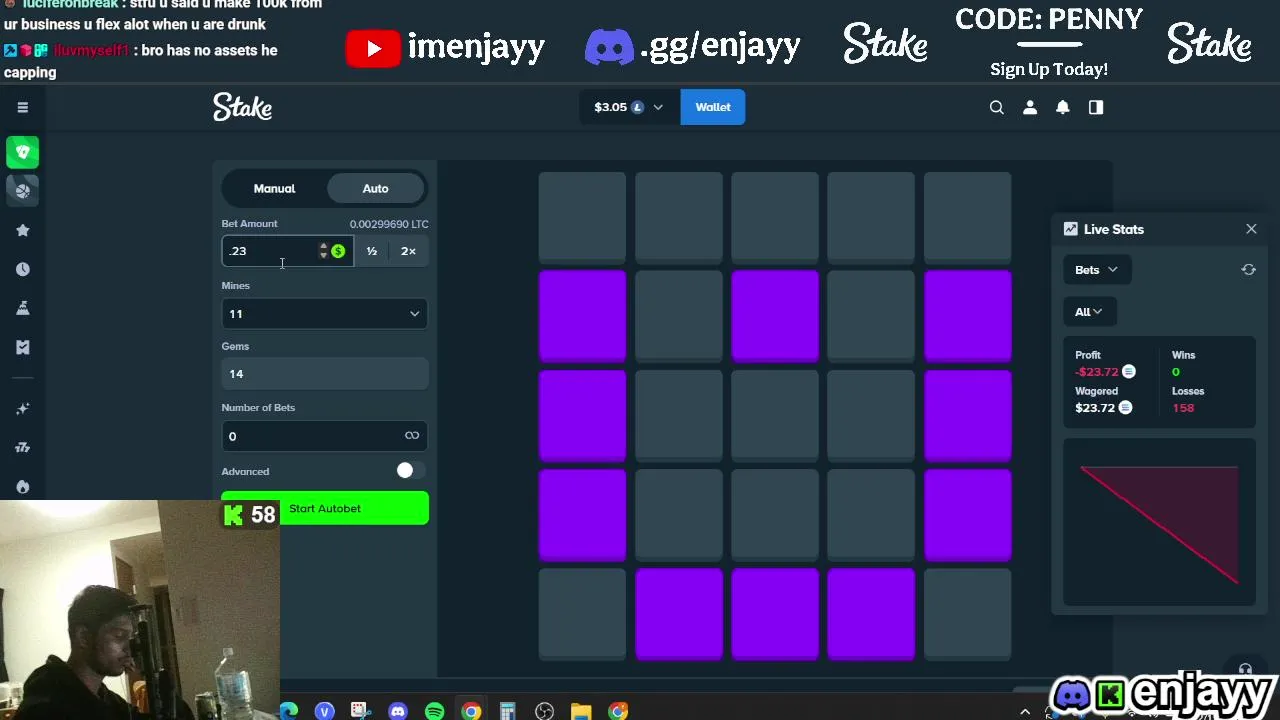The image size is (1280, 720).
Task: Click the profit chart in Live Stats
Action: [1159, 522]
